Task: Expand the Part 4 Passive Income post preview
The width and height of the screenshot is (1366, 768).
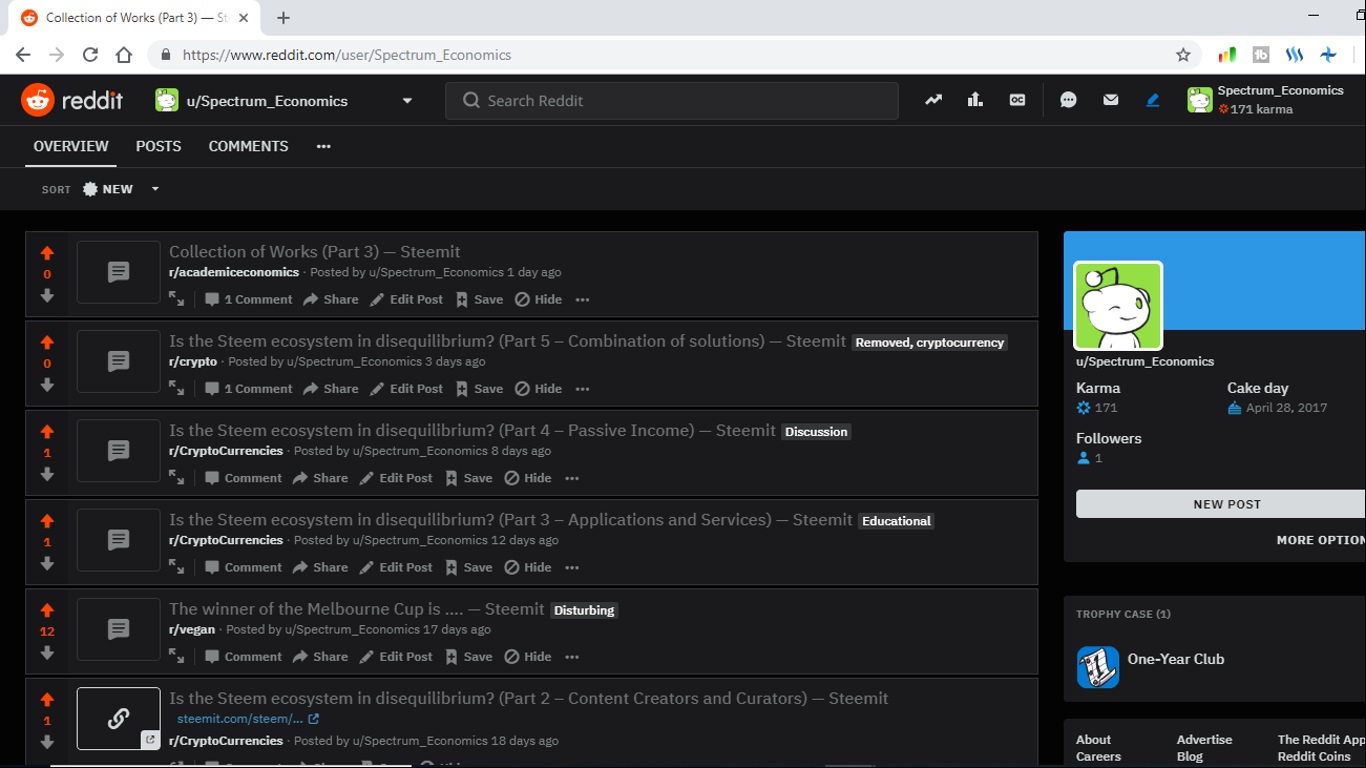Action: pyautogui.click(x=177, y=478)
